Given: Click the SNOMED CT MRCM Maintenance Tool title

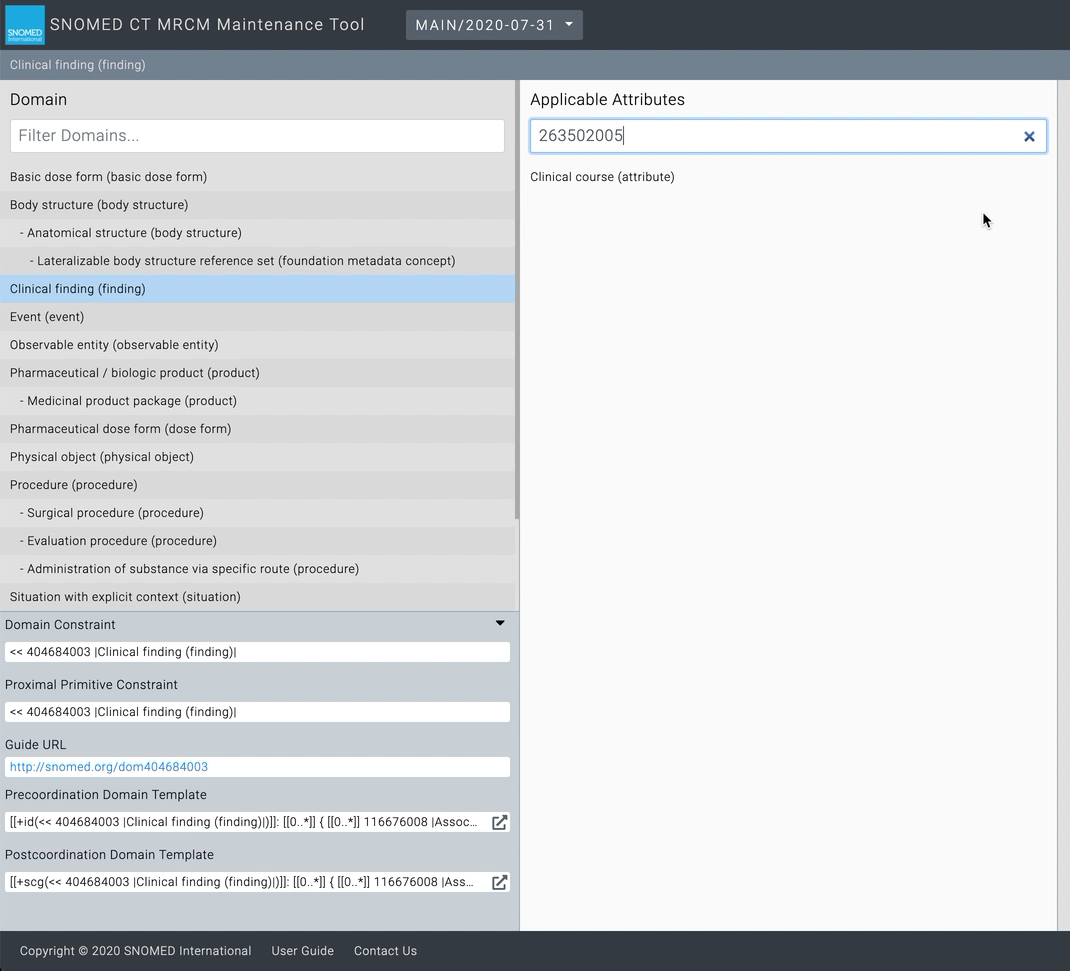Looking at the screenshot, I should click(207, 25).
